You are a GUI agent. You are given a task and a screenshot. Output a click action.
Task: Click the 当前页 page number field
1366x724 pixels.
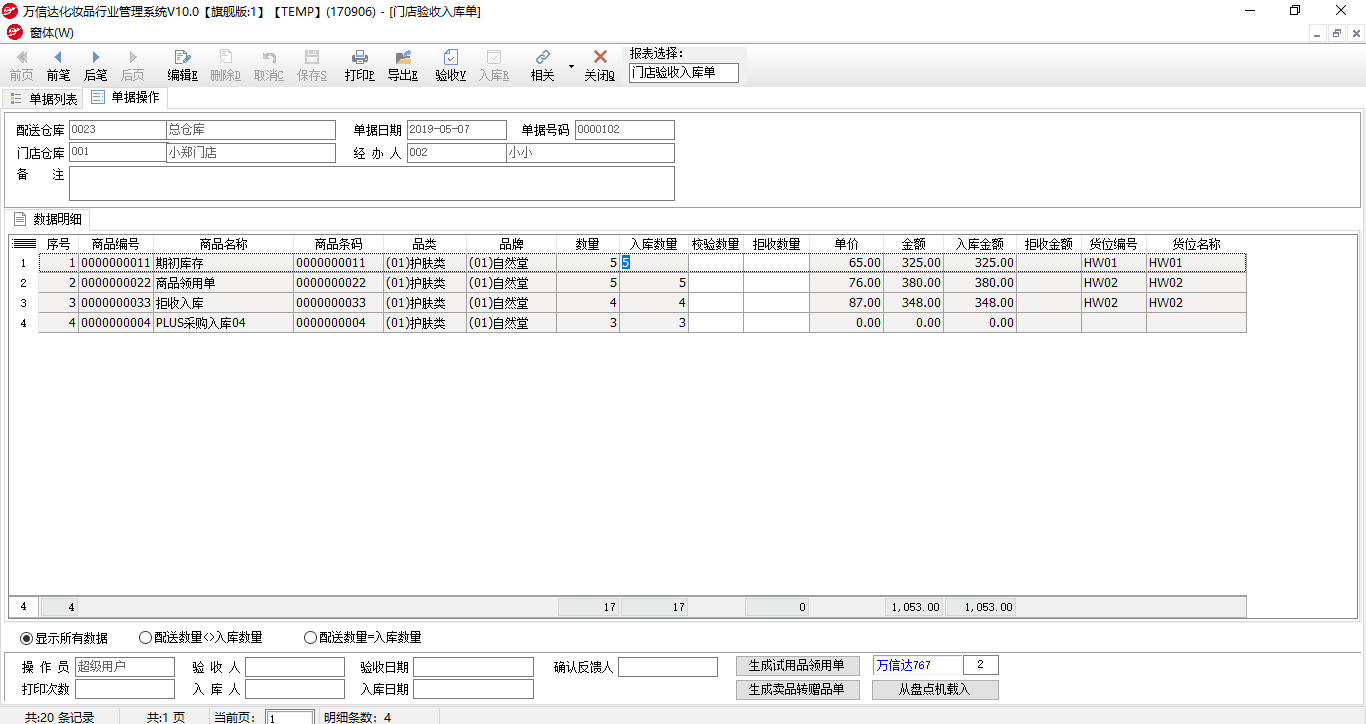coord(291,717)
